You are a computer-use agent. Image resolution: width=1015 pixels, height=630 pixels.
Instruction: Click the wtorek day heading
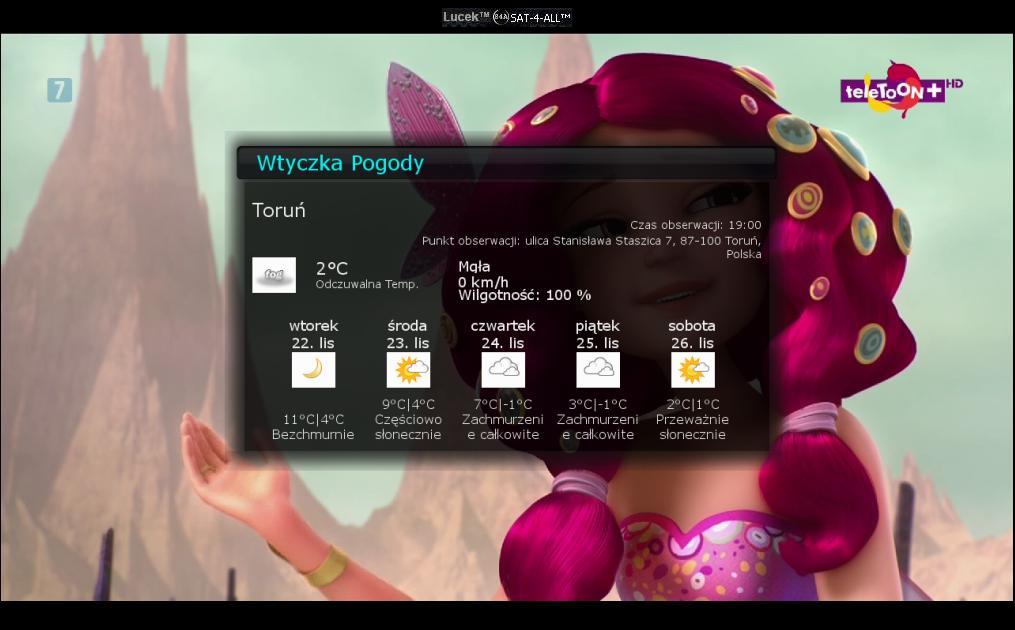pos(313,326)
